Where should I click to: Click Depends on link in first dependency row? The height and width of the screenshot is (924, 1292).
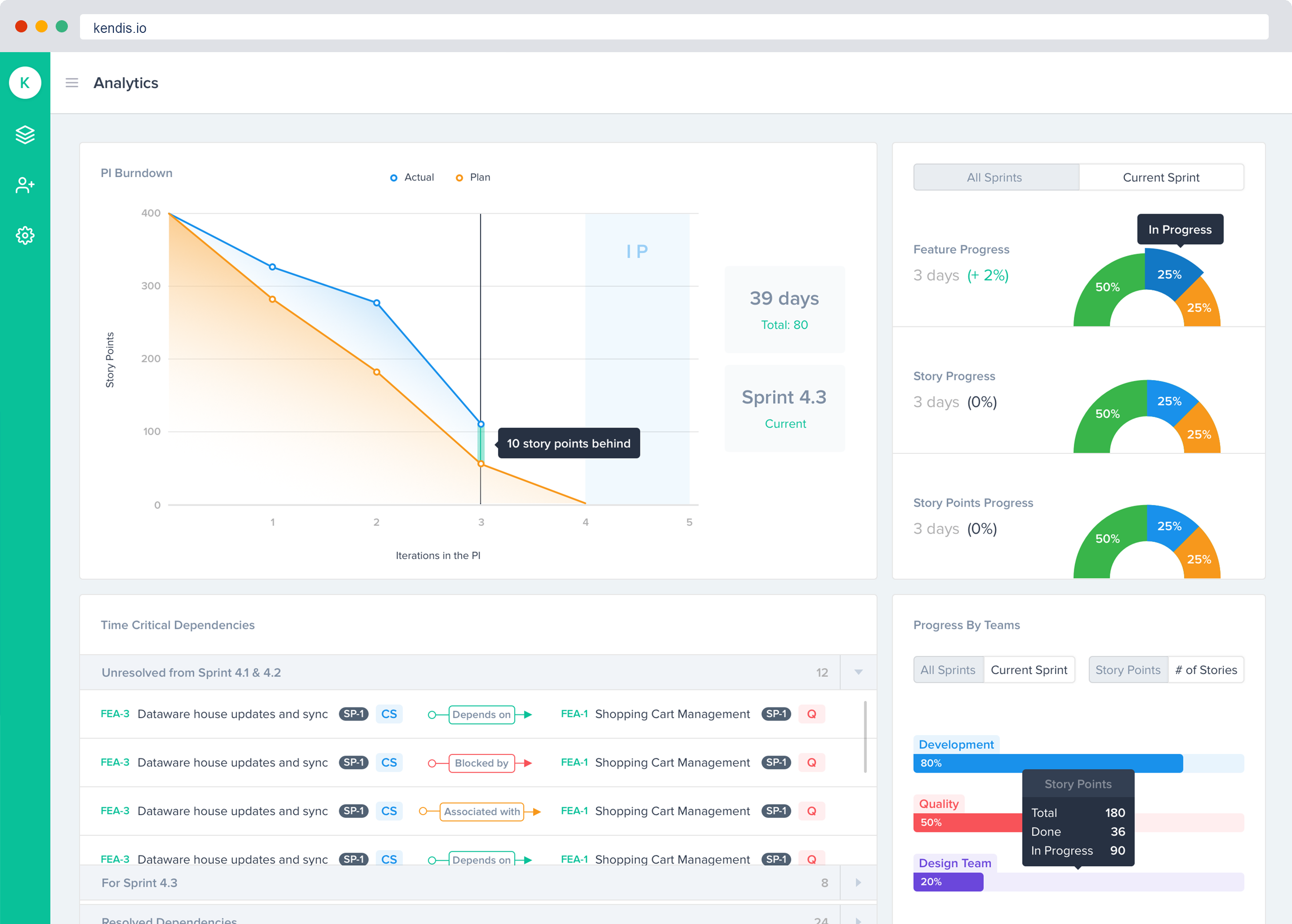pos(481,715)
